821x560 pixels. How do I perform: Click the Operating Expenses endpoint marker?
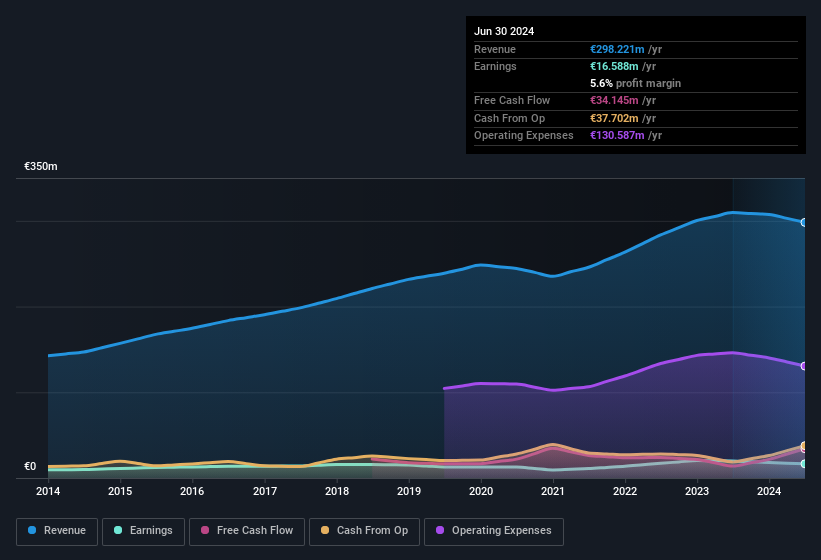(804, 366)
